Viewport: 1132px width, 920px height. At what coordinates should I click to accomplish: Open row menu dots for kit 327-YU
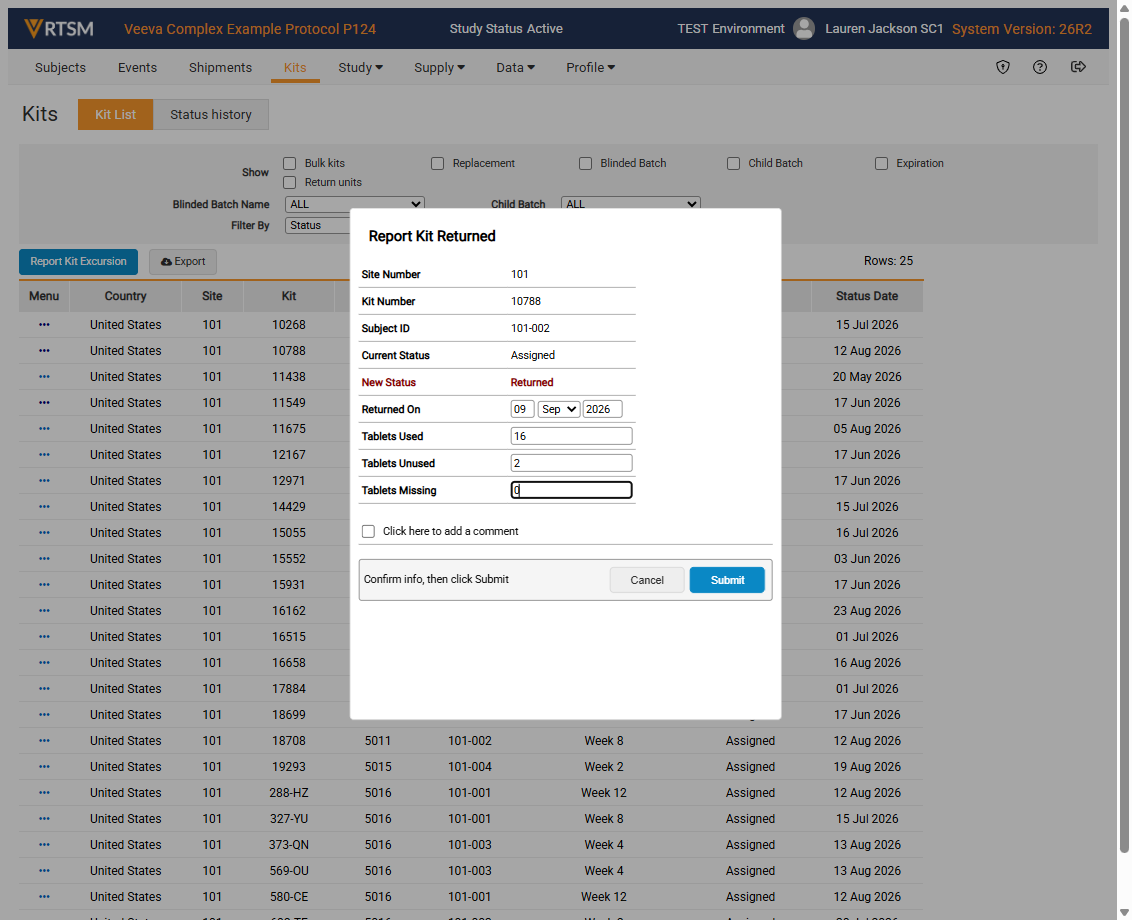tap(44, 819)
